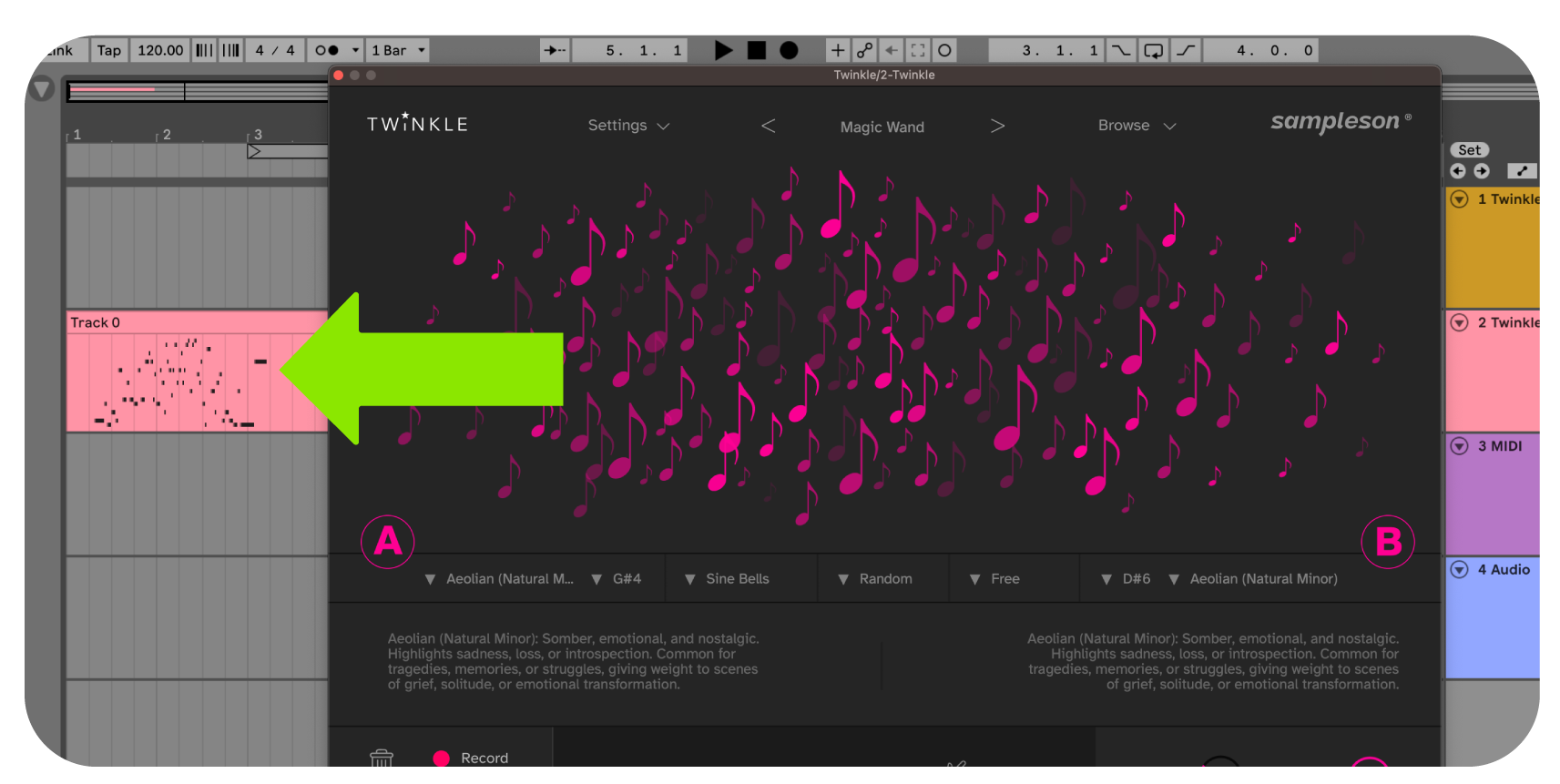Click the loop brace start marker at bar 3
Image resolution: width=1560 pixels, height=784 pixels.
coord(254,151)
